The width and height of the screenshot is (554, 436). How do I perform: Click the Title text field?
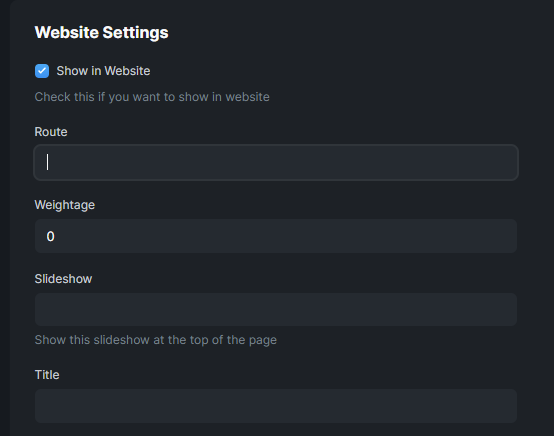point(276,406)
